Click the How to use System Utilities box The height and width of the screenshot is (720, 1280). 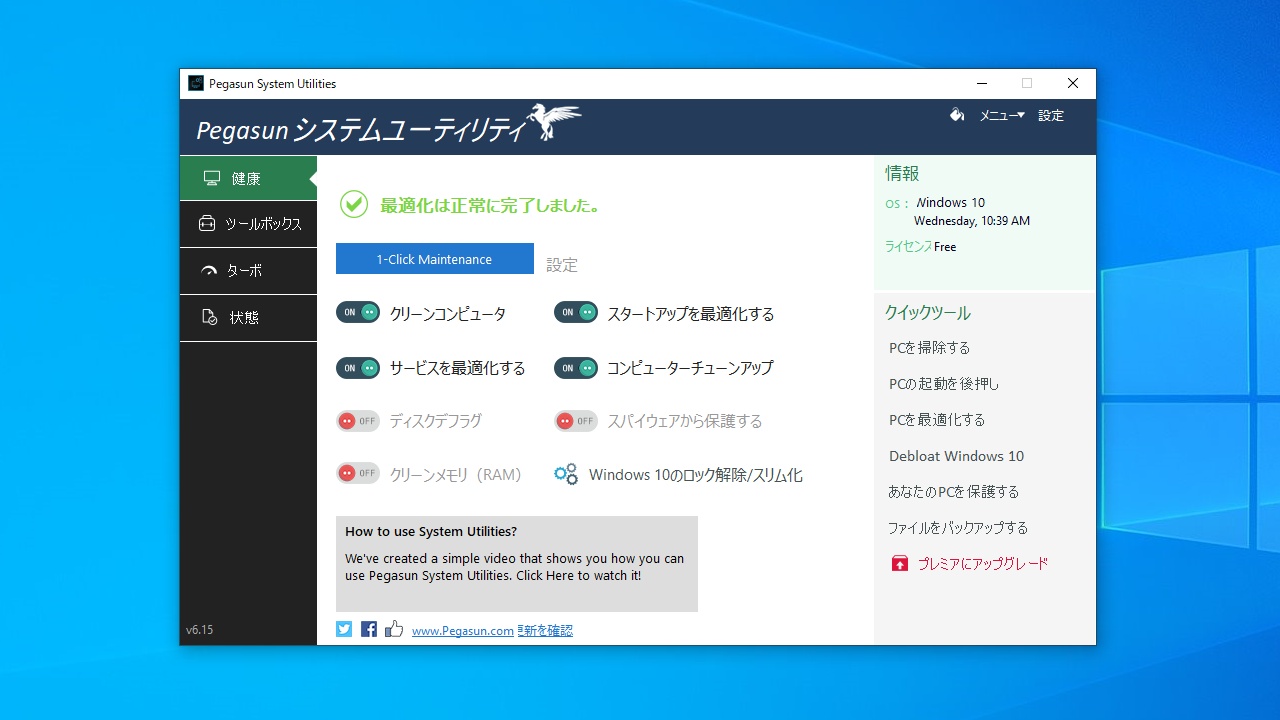coord(517,564)
